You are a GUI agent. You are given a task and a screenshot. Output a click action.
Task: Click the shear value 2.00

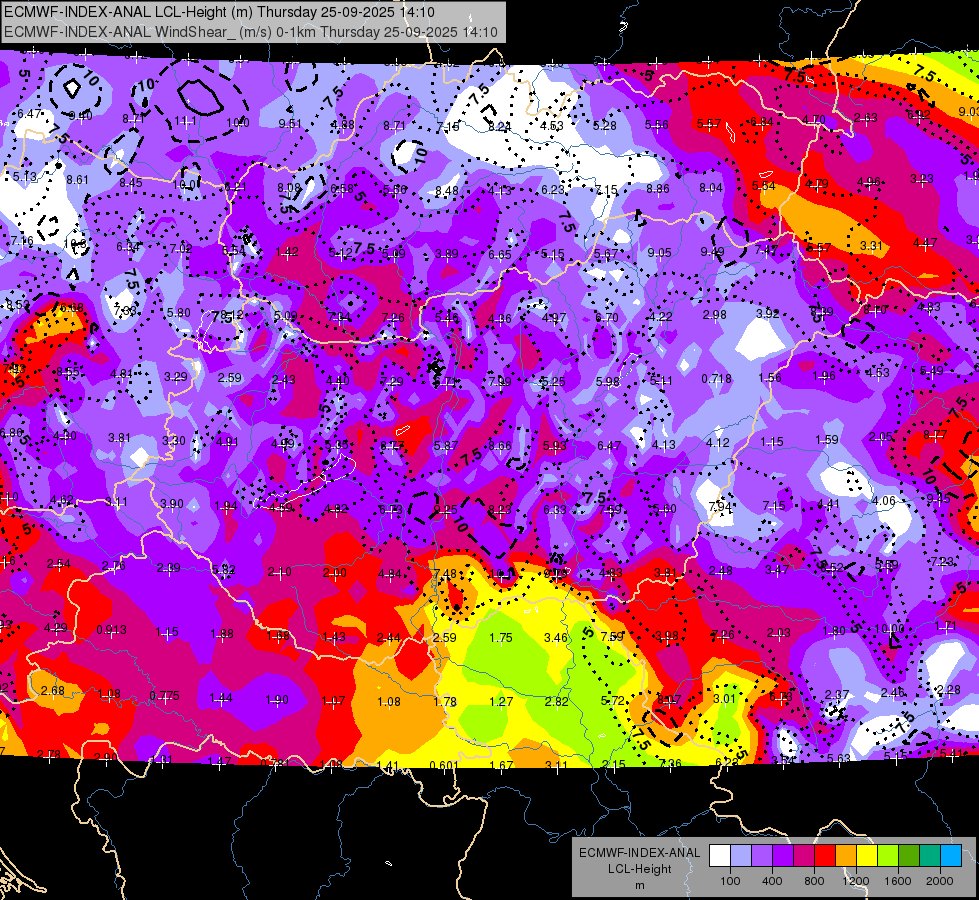334,573
